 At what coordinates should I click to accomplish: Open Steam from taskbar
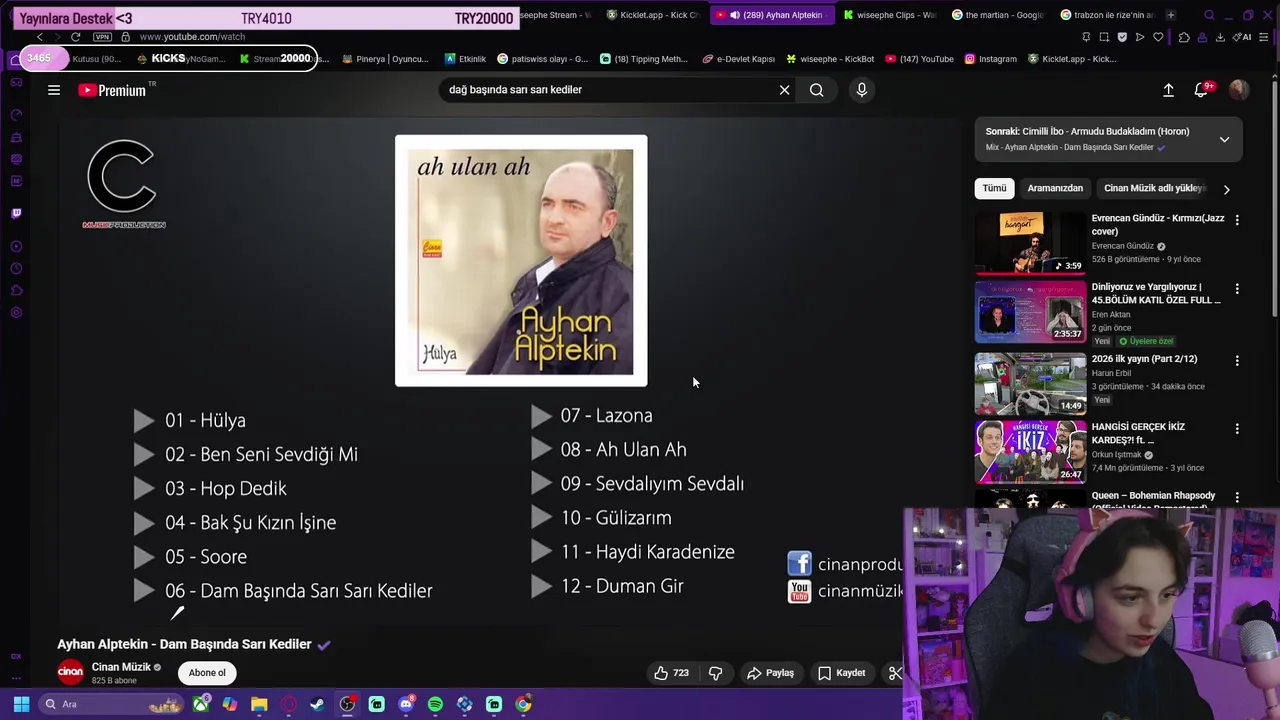(x=317, y=704)
